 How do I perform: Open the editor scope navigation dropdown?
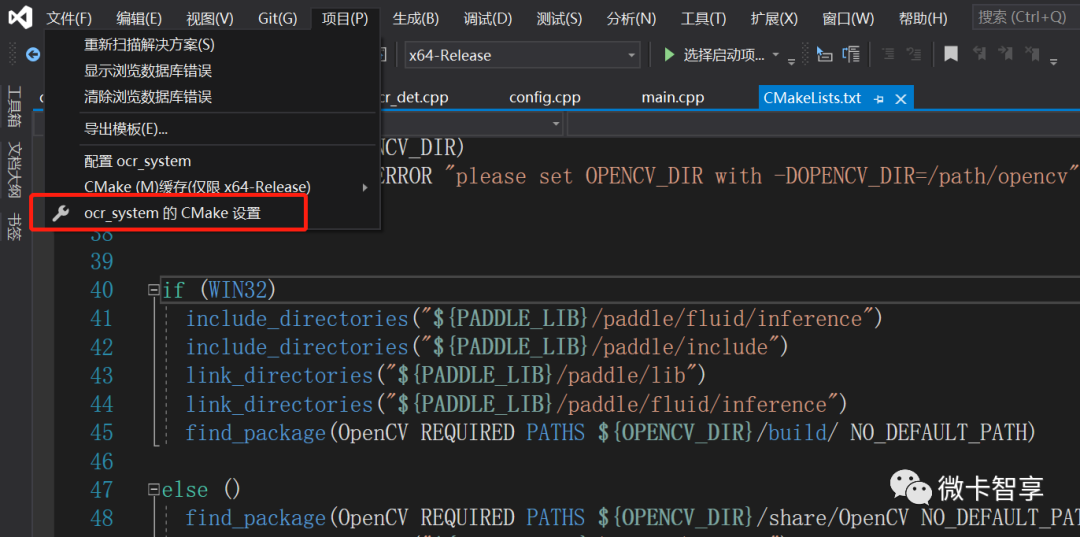[x=557, y=124]
